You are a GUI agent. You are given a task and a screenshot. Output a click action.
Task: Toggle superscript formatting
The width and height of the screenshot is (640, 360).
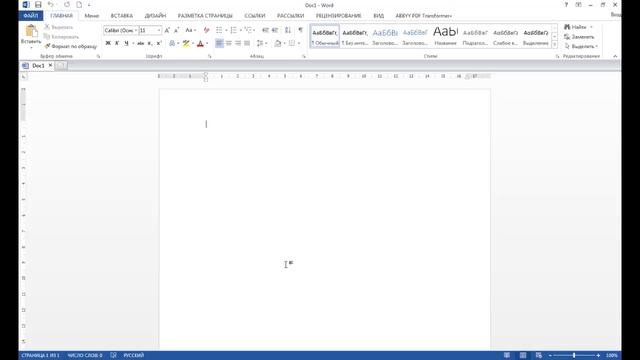click(159, 43)
